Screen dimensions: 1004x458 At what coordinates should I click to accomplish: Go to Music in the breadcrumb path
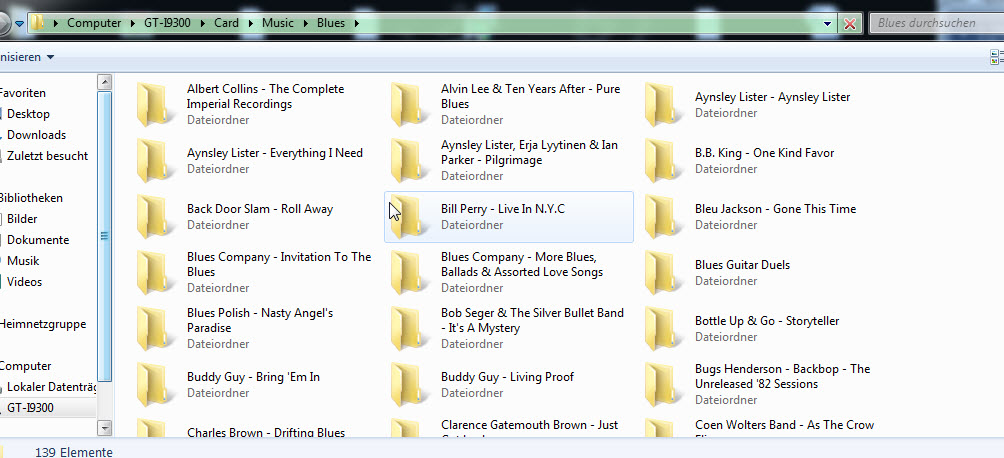278,23
